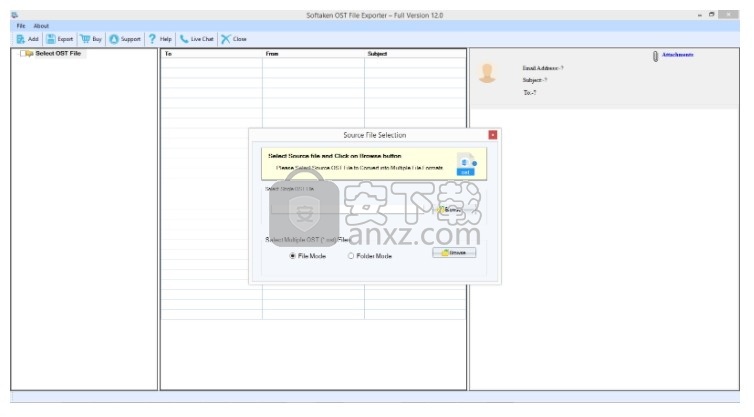Open the File menu

point(20,25)
